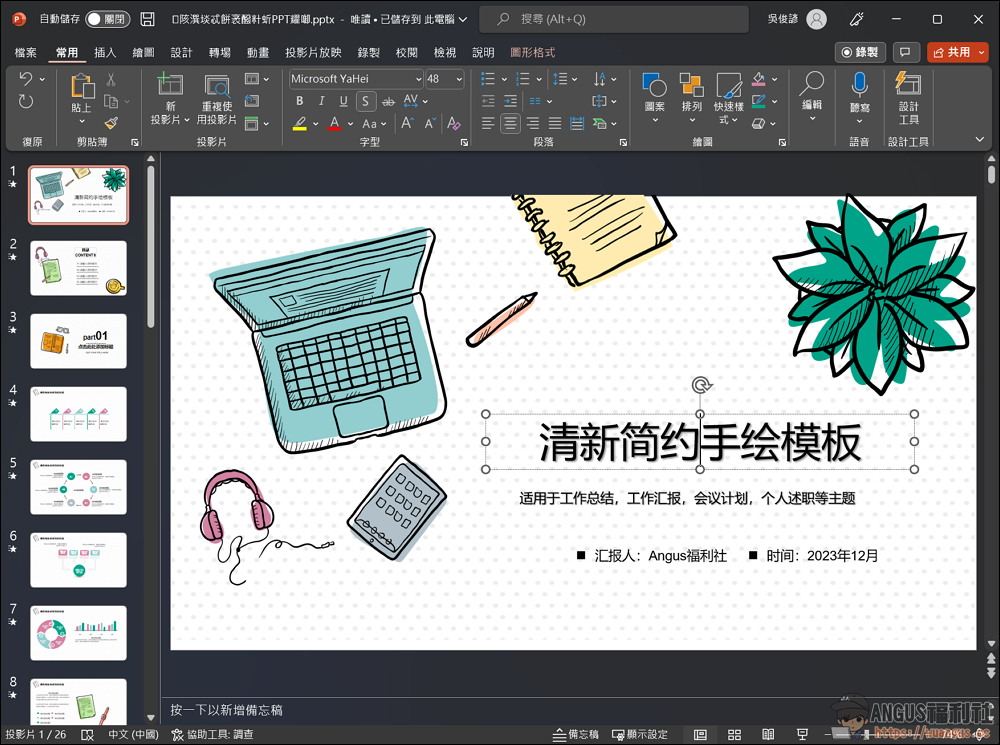The height and width of the screenshot is (745, 1000).
Task: Collapse the ribbon chevron
Action: 979,140
